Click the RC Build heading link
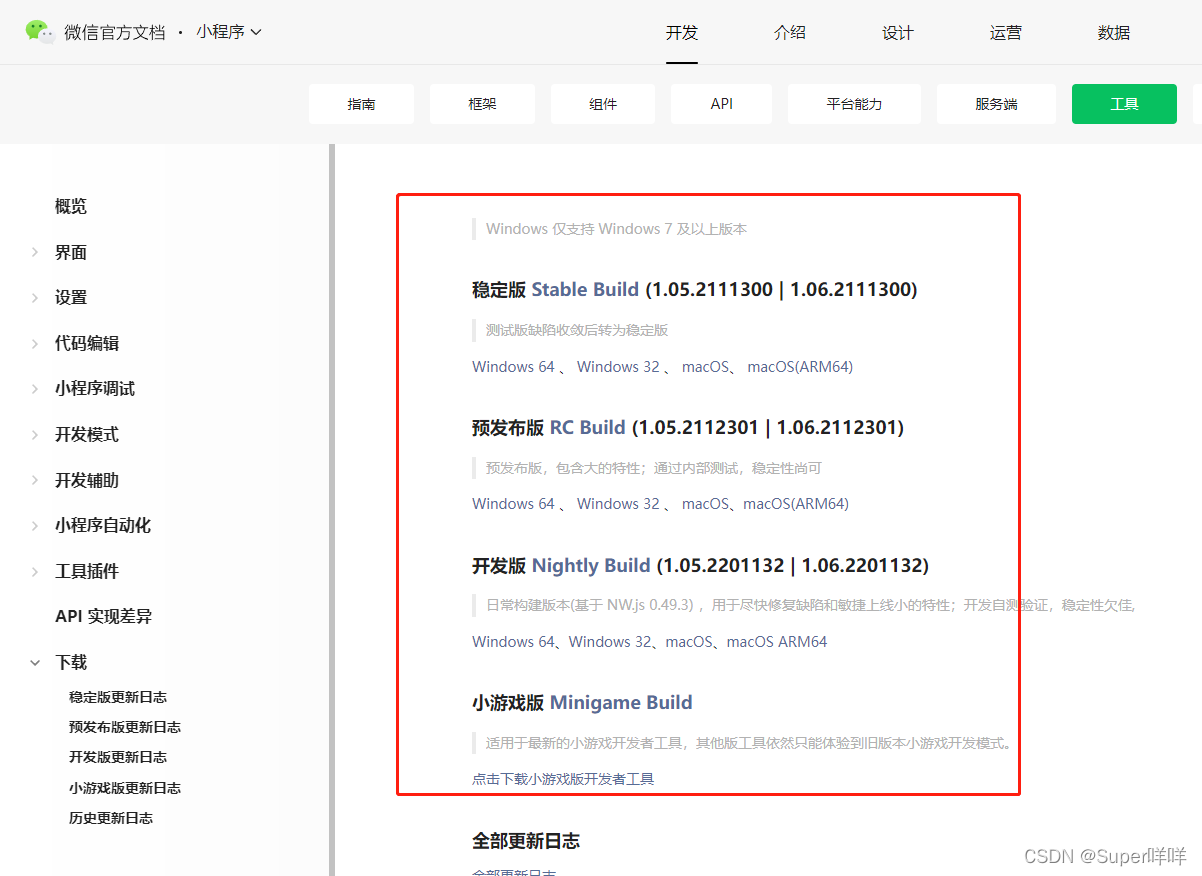Image resolution: width=1202 pixels, height=876 pixels. pyautogui.click(x=588, y=428)
